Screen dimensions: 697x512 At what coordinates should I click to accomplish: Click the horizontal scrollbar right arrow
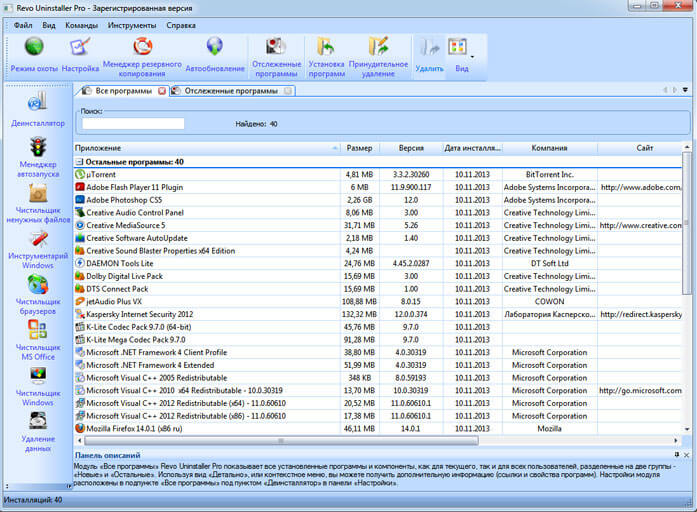coord(676,440)
